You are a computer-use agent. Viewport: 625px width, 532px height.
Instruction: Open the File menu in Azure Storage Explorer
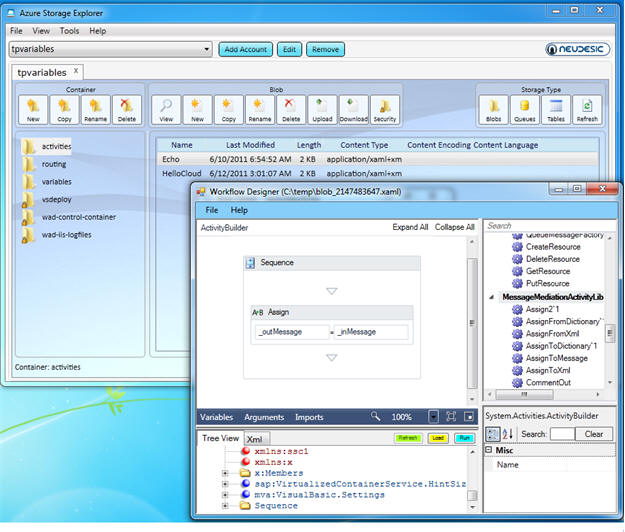(16, 31)
